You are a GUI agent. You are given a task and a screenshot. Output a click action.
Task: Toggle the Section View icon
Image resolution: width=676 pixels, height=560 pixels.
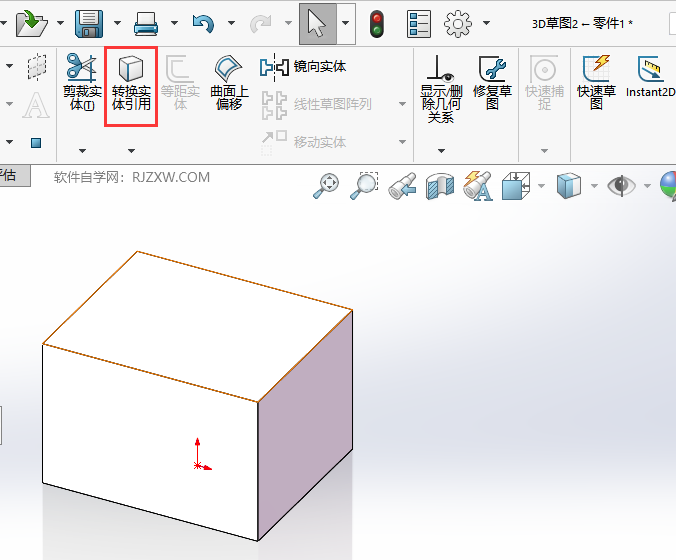click(440, 186)
